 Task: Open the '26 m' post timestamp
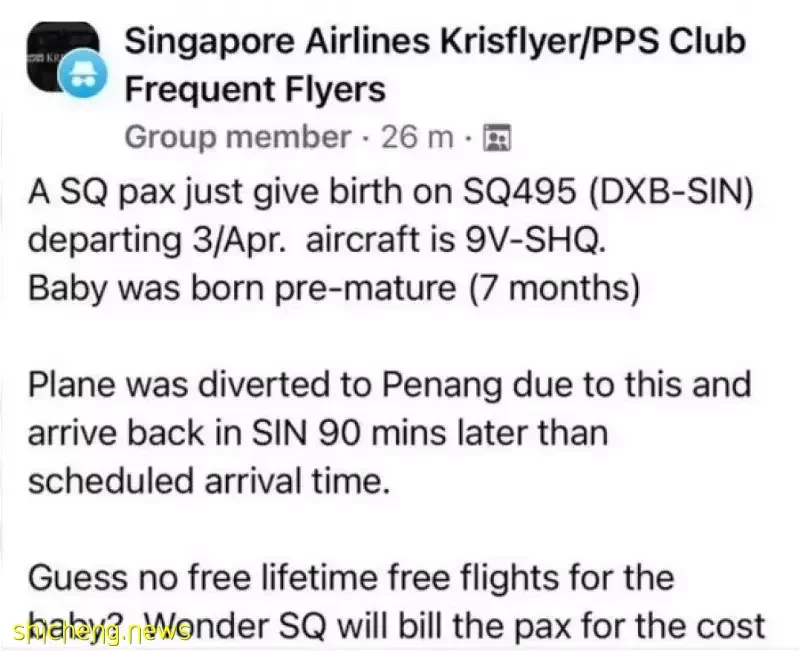tap(417, 137)
